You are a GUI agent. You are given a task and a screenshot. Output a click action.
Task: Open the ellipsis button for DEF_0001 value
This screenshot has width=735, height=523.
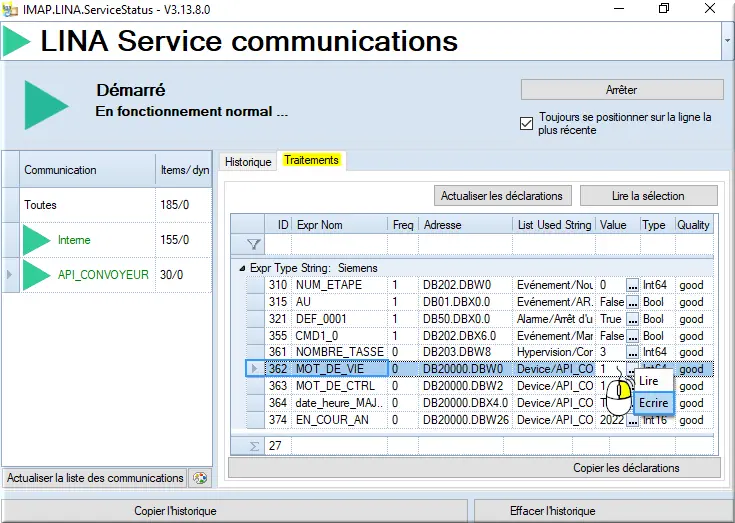coord(632,319)
